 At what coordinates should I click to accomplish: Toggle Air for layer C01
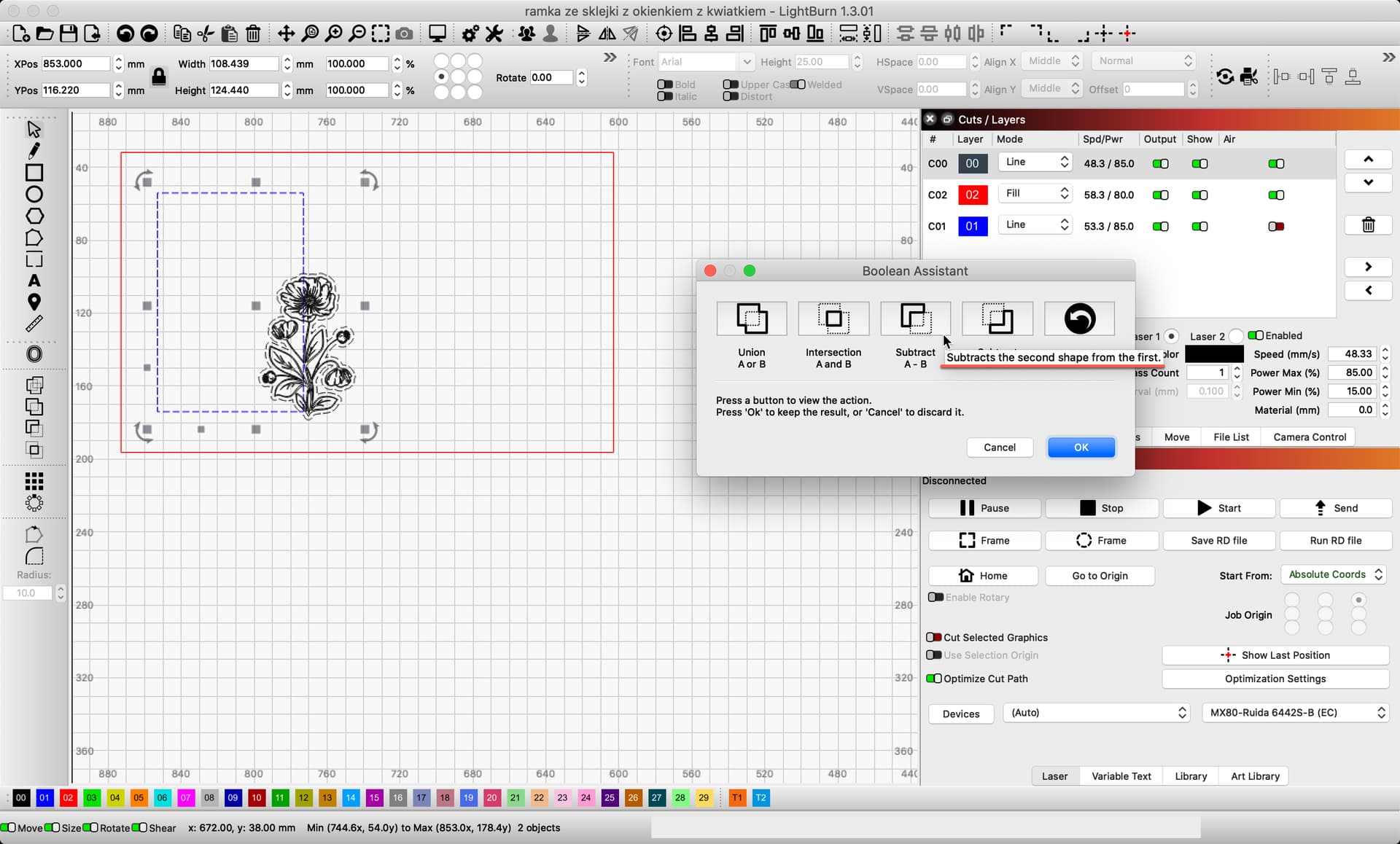coord(1275,227)
